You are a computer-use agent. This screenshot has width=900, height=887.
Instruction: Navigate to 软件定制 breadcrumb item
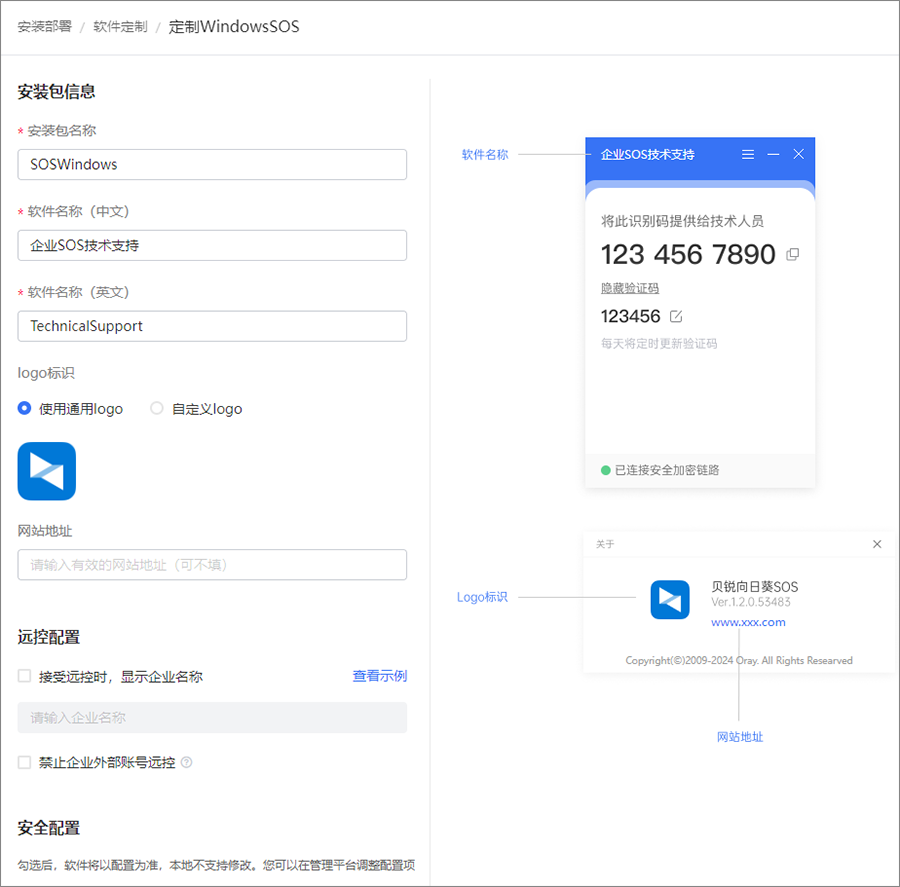pyautogui.click(x=120, y=27)
